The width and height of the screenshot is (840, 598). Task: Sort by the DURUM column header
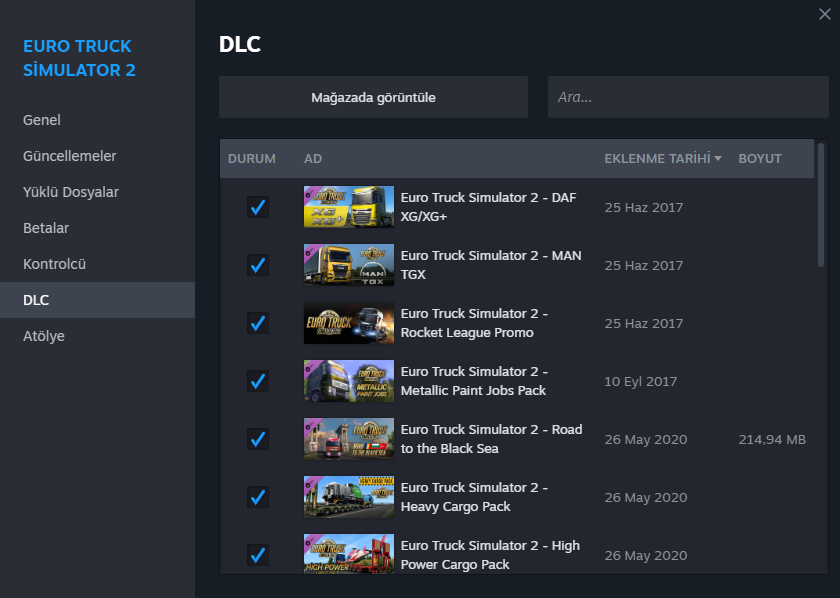pyautogui.click(x=252, y=159)
